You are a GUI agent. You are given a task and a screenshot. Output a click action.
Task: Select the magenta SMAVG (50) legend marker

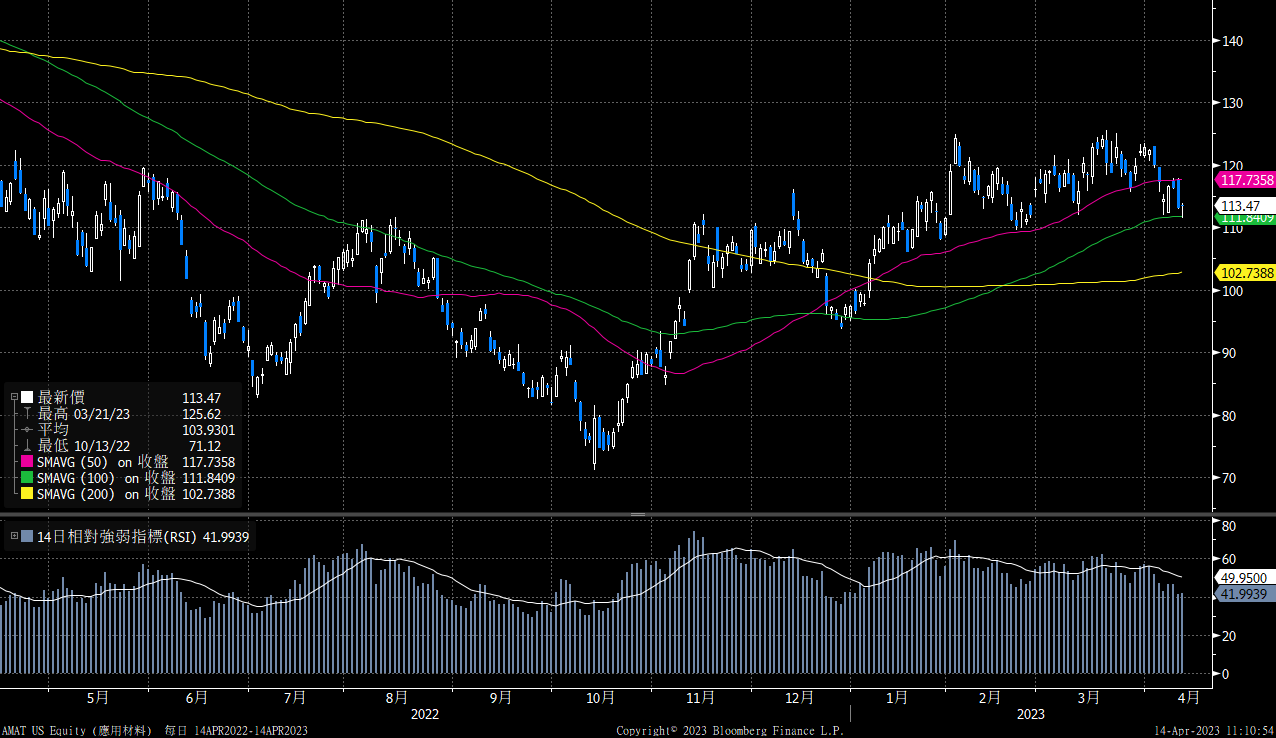[26, 461]
